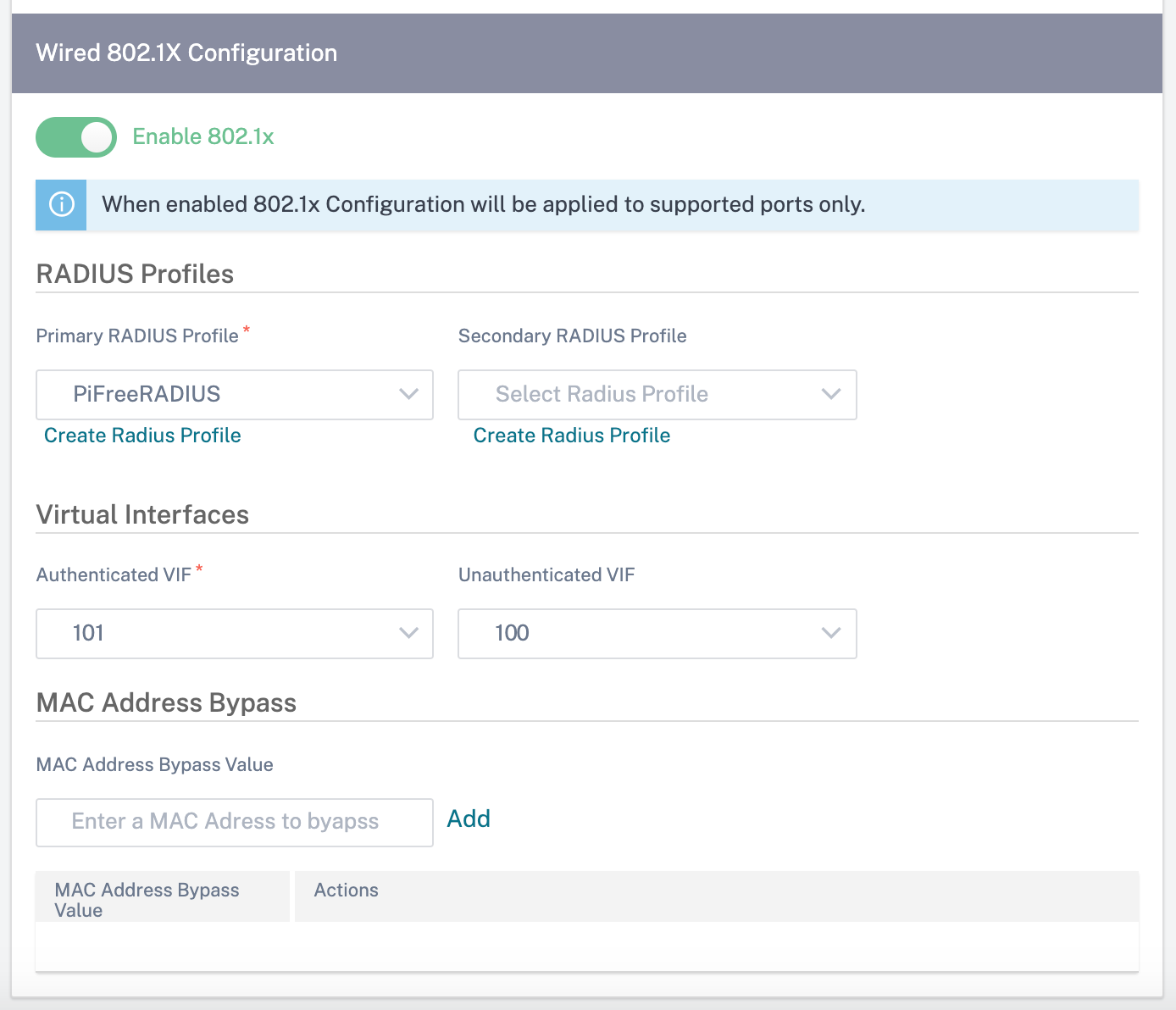Open the Authenticated VIF dropdown showing 101
Screen dimensions: 1176x1010
(235, 634)
